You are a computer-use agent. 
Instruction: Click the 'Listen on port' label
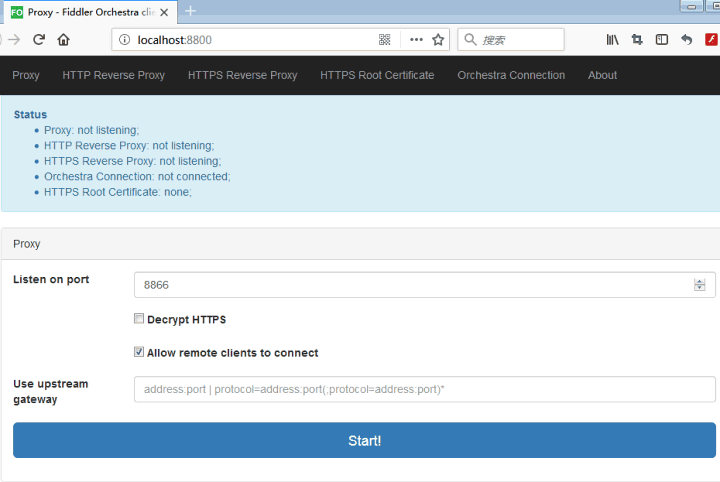[51, 280]
